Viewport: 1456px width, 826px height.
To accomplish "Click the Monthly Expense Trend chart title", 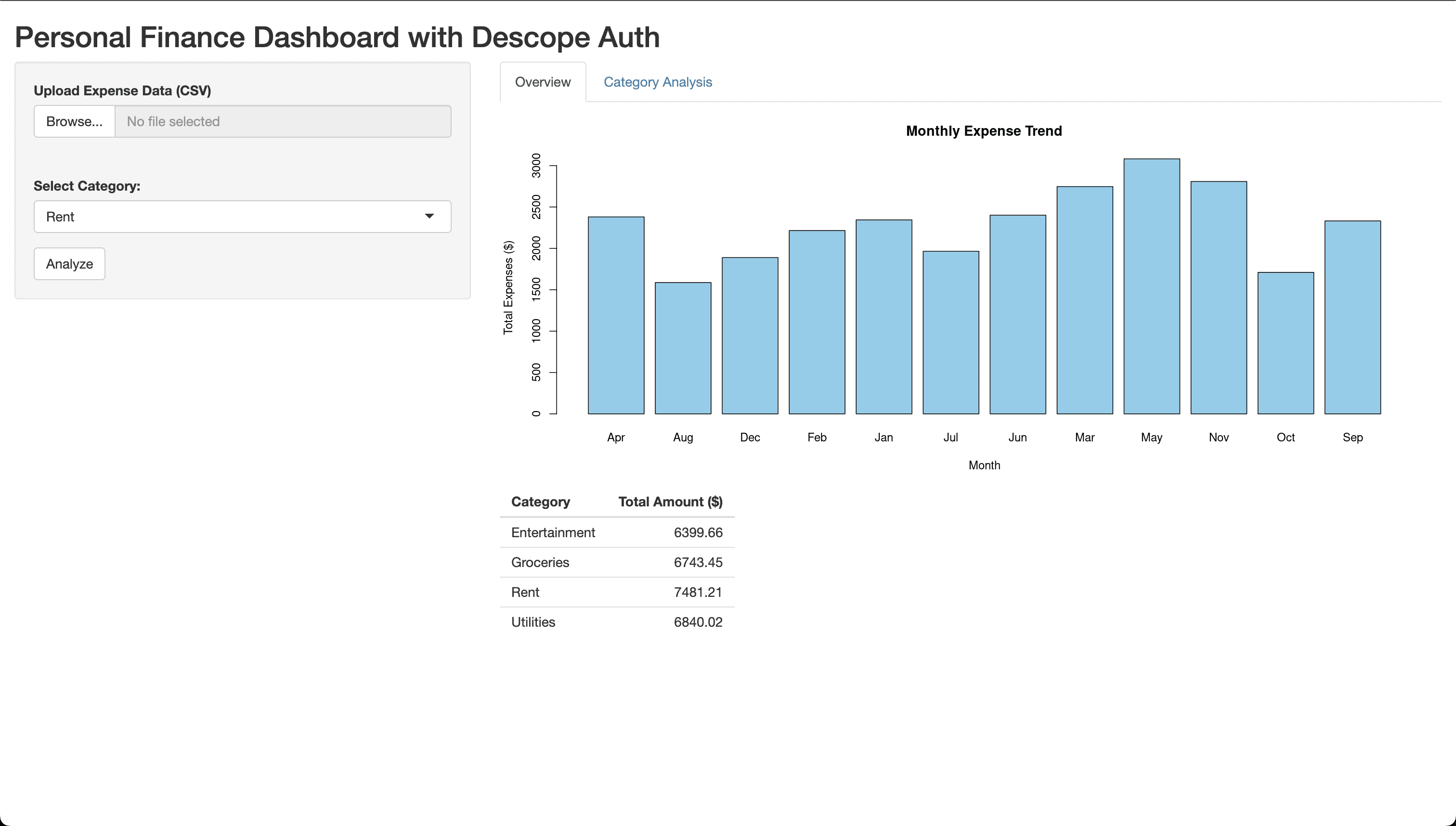I will [983, 130].
